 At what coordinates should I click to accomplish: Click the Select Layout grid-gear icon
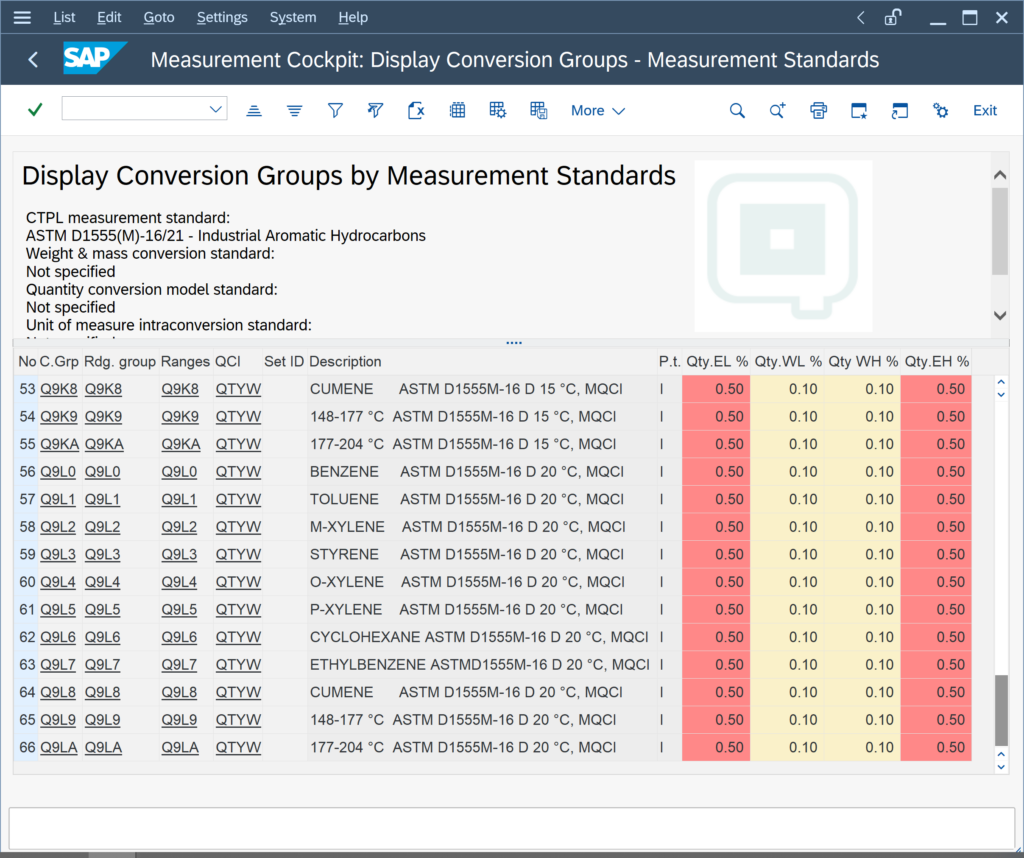pos(498,111)
